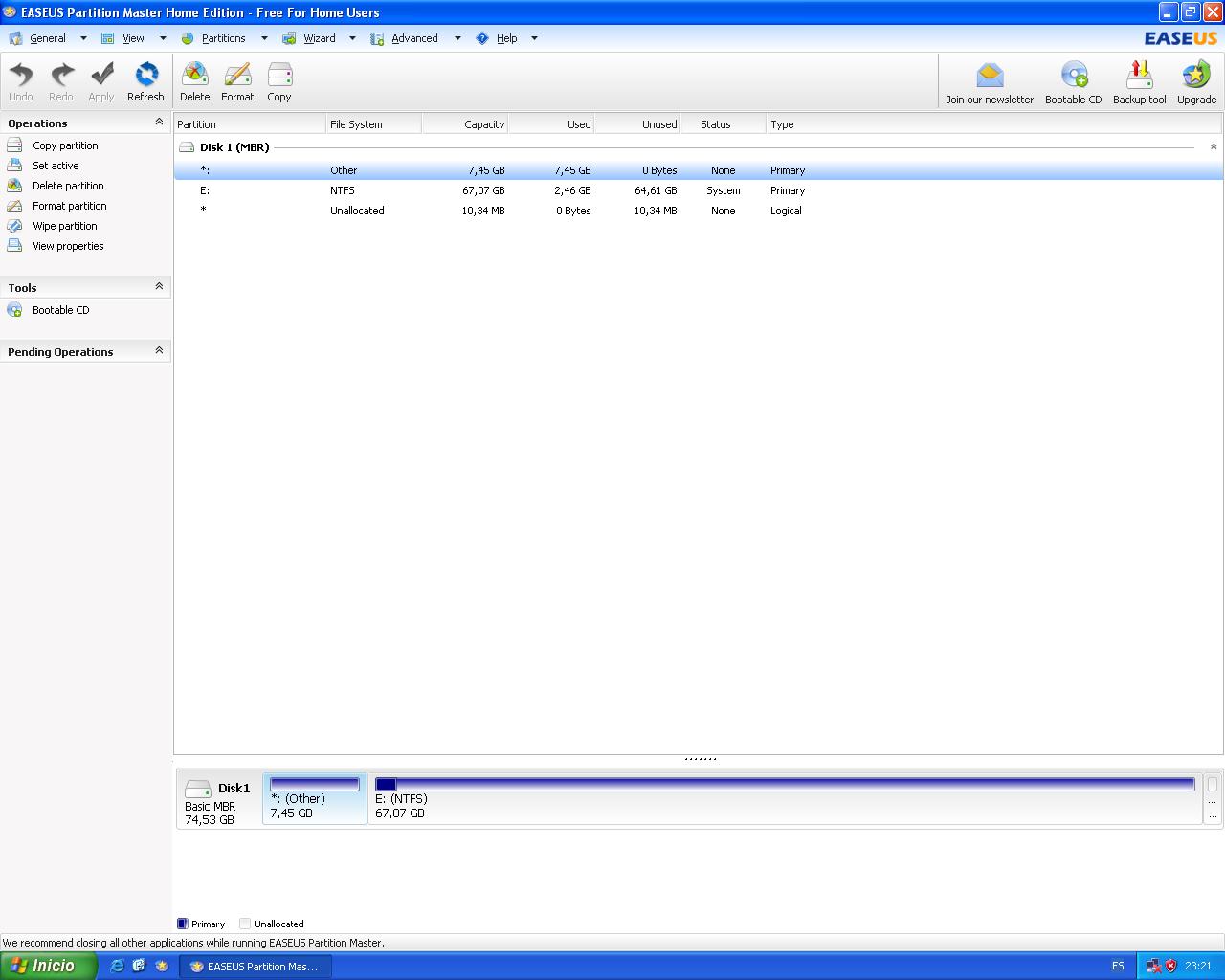Sort by the Used column header
The width and height of the screenshot is (1225, 980).
(x=550, y=124)
